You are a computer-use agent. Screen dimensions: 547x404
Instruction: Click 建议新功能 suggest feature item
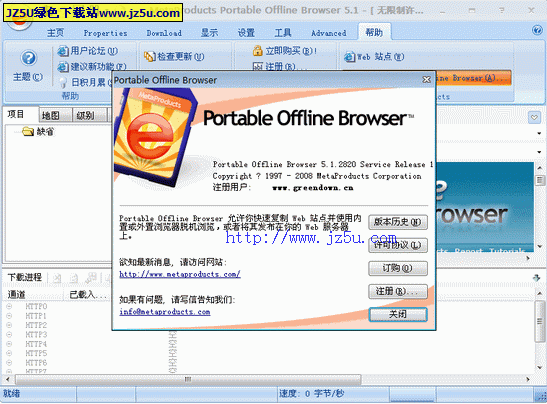pyautogui.click(x=92, y=67)
